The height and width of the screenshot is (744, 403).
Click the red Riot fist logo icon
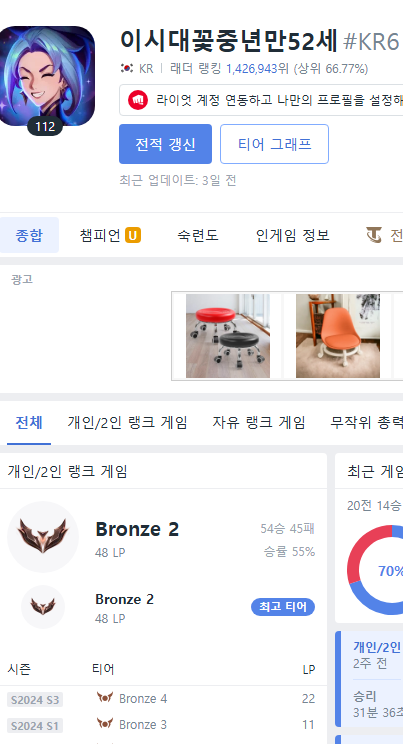click(x=138, y=100)
